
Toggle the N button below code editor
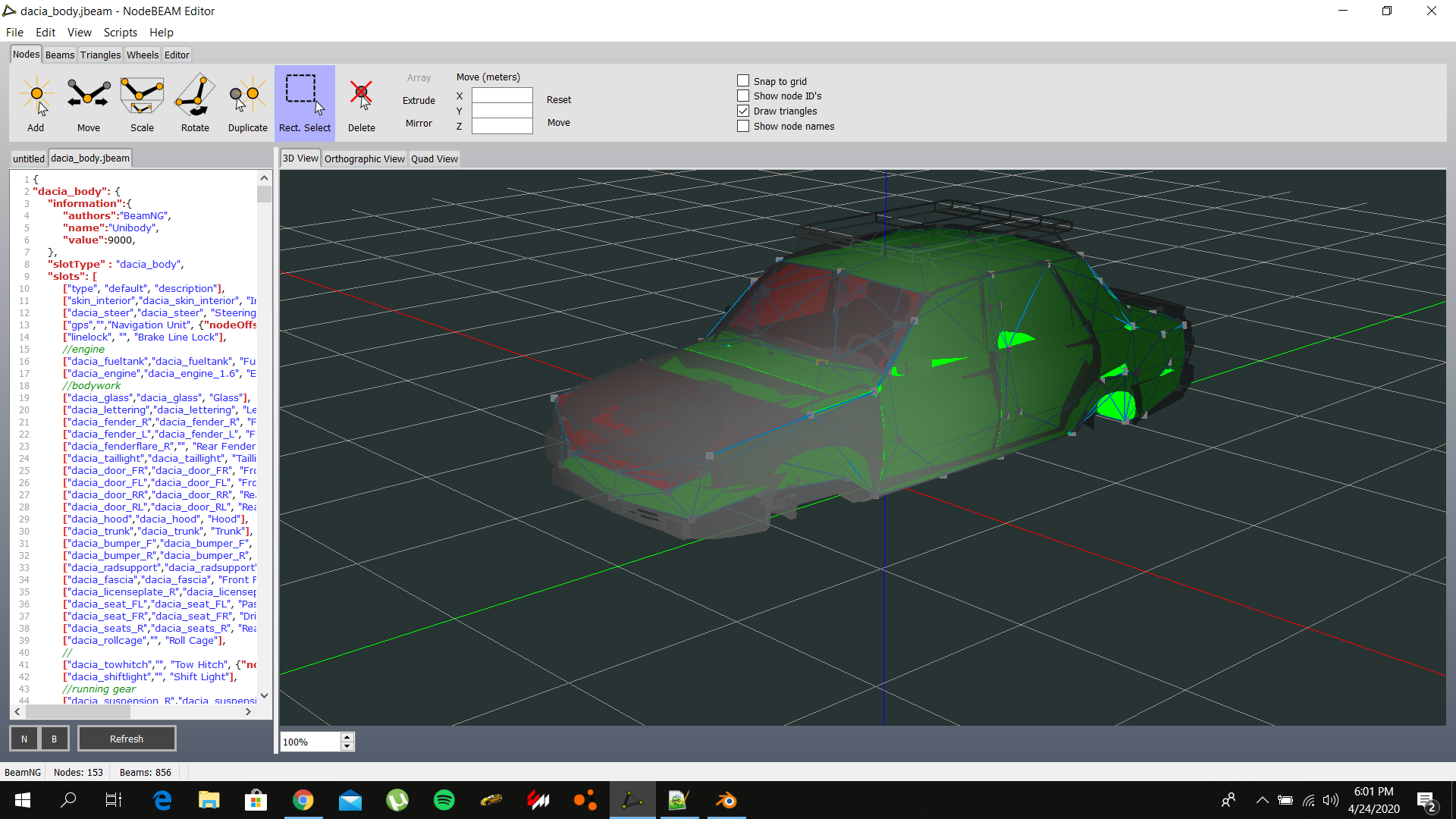point(24,739)
